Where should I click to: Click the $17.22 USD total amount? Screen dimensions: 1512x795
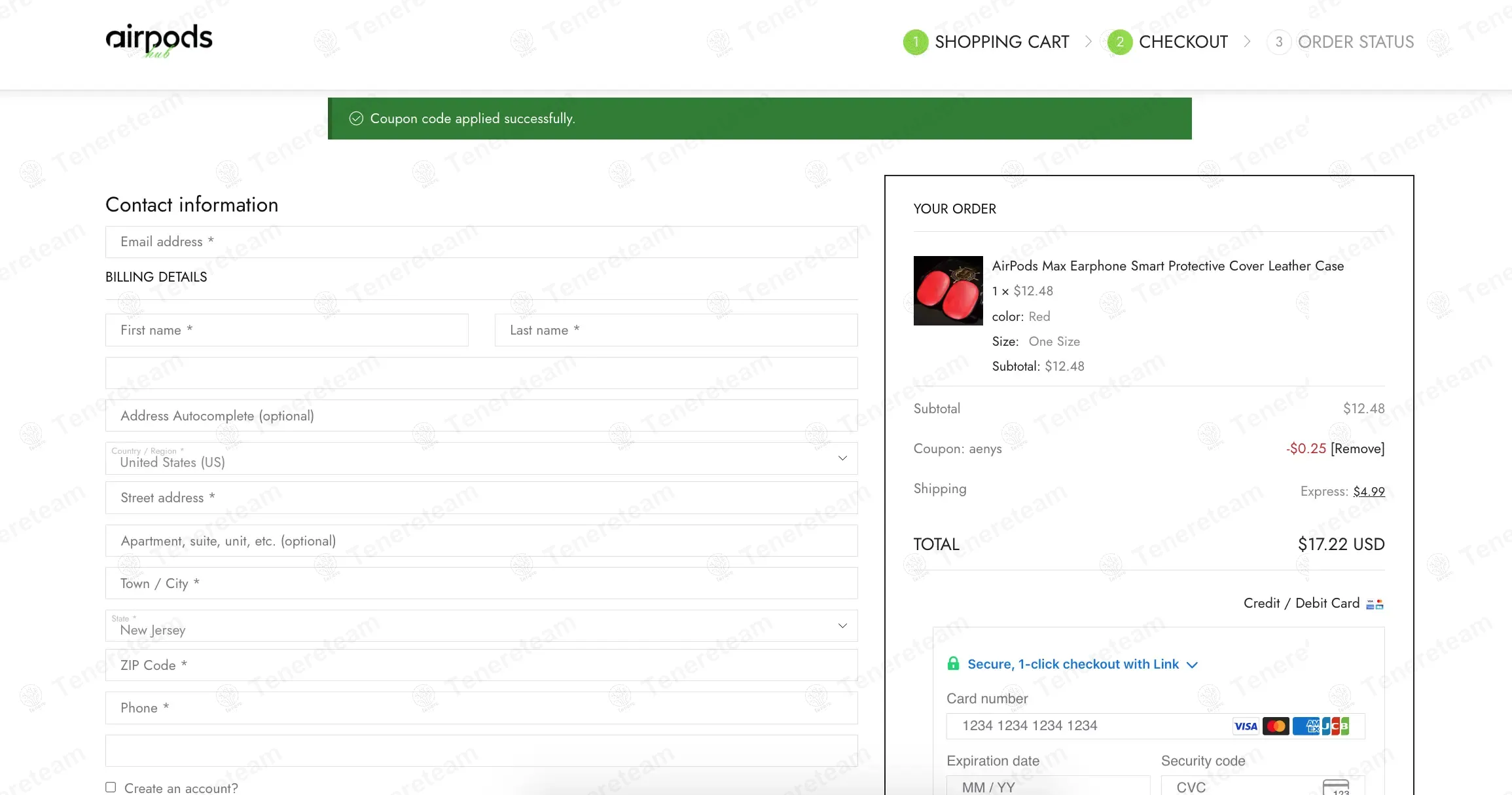(x=1341, y=544)
